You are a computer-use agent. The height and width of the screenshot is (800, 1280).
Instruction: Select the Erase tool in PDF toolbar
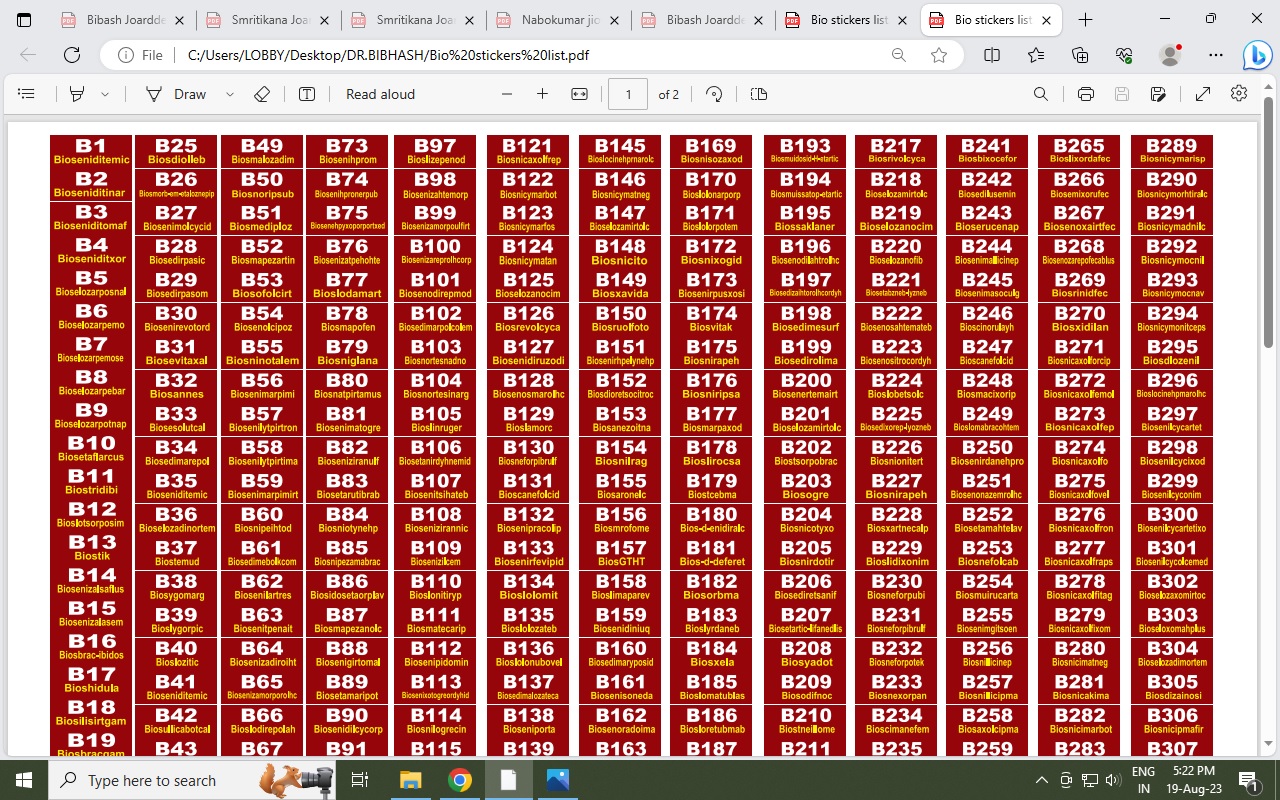pos(262,94)
